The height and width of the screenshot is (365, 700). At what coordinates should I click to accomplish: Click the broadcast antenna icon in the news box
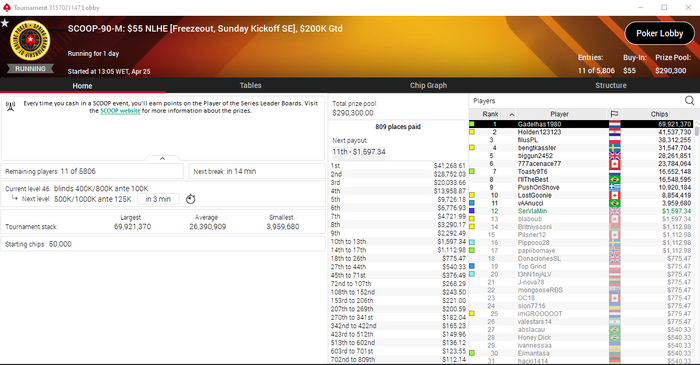click(10, 106)
